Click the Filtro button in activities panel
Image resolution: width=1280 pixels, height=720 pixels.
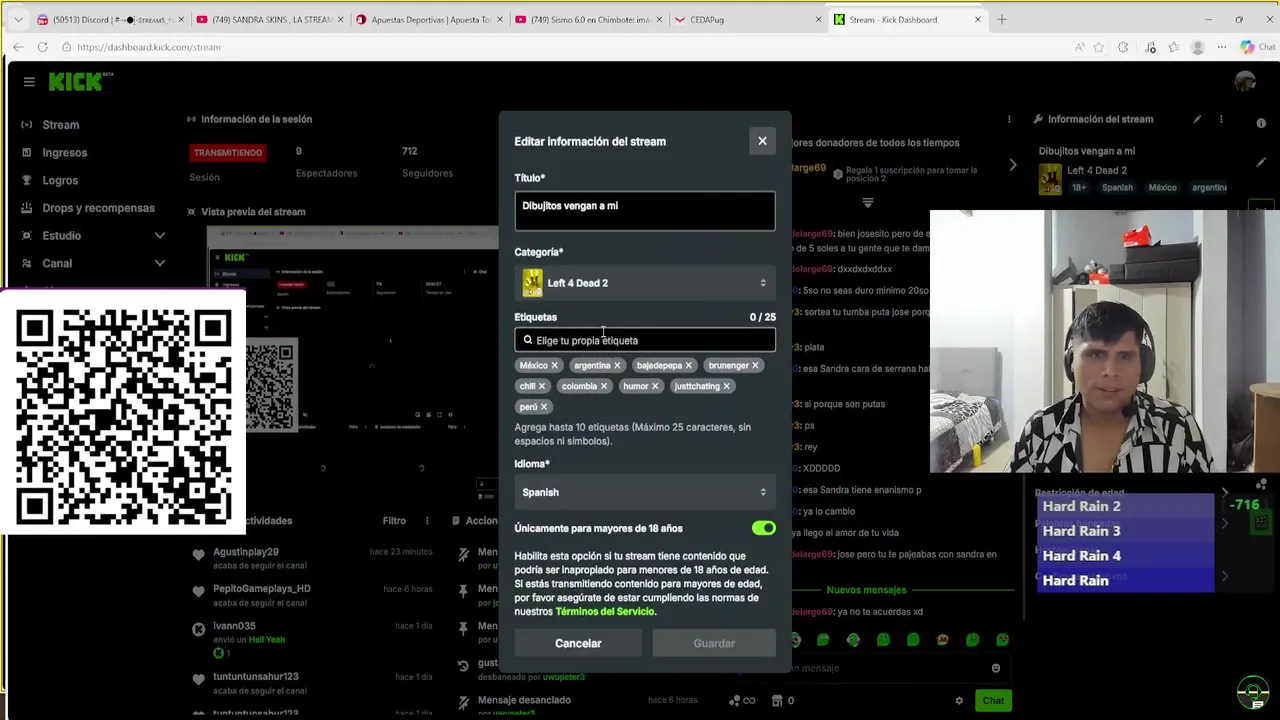click(394, 520)
